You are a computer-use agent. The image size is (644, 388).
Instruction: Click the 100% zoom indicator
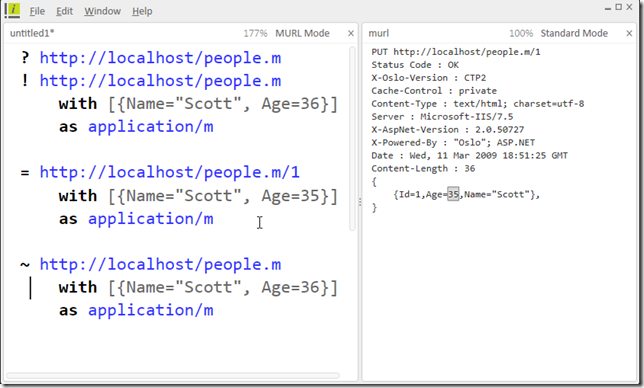[x=521, y=33]
